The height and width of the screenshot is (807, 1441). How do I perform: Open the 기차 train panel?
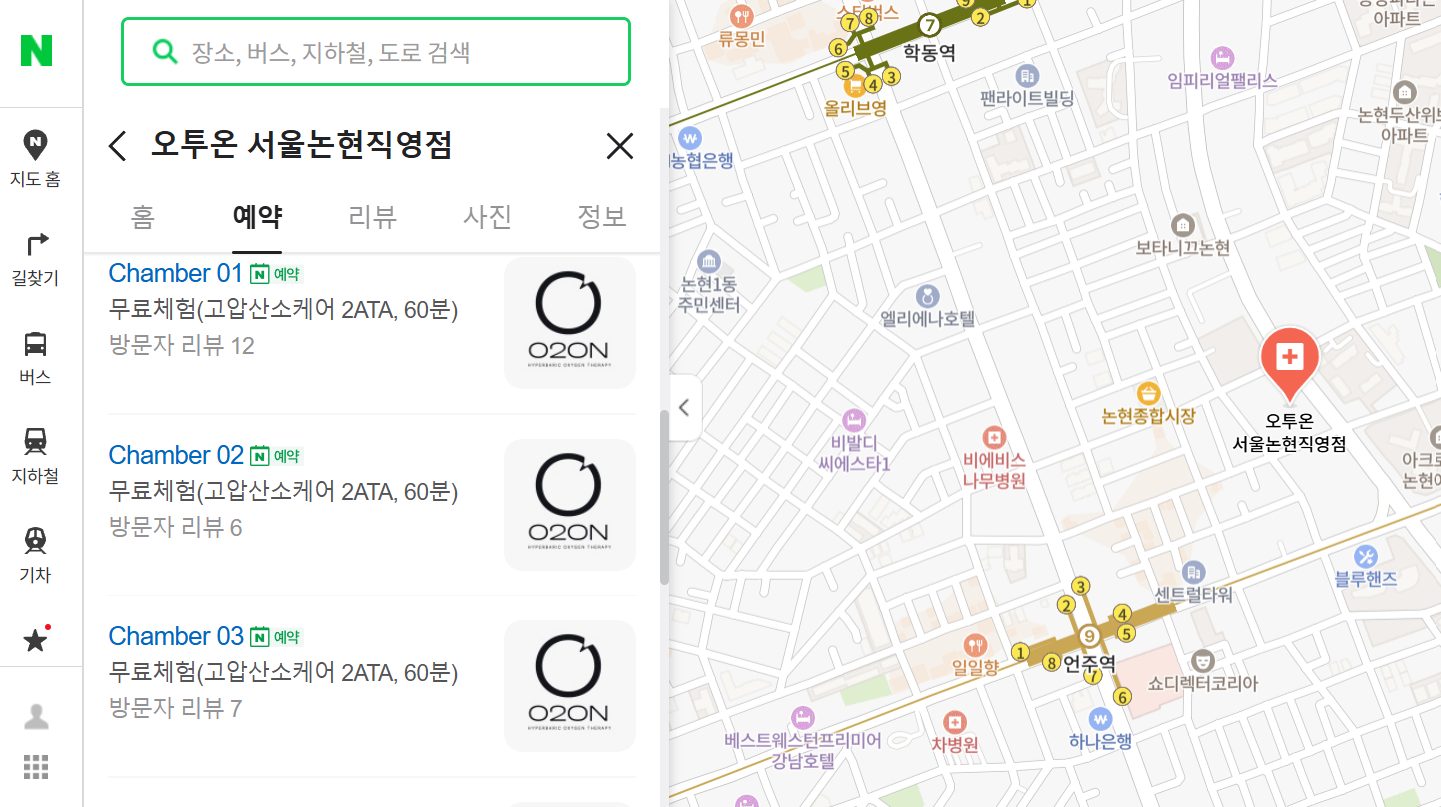pos(36,556)
